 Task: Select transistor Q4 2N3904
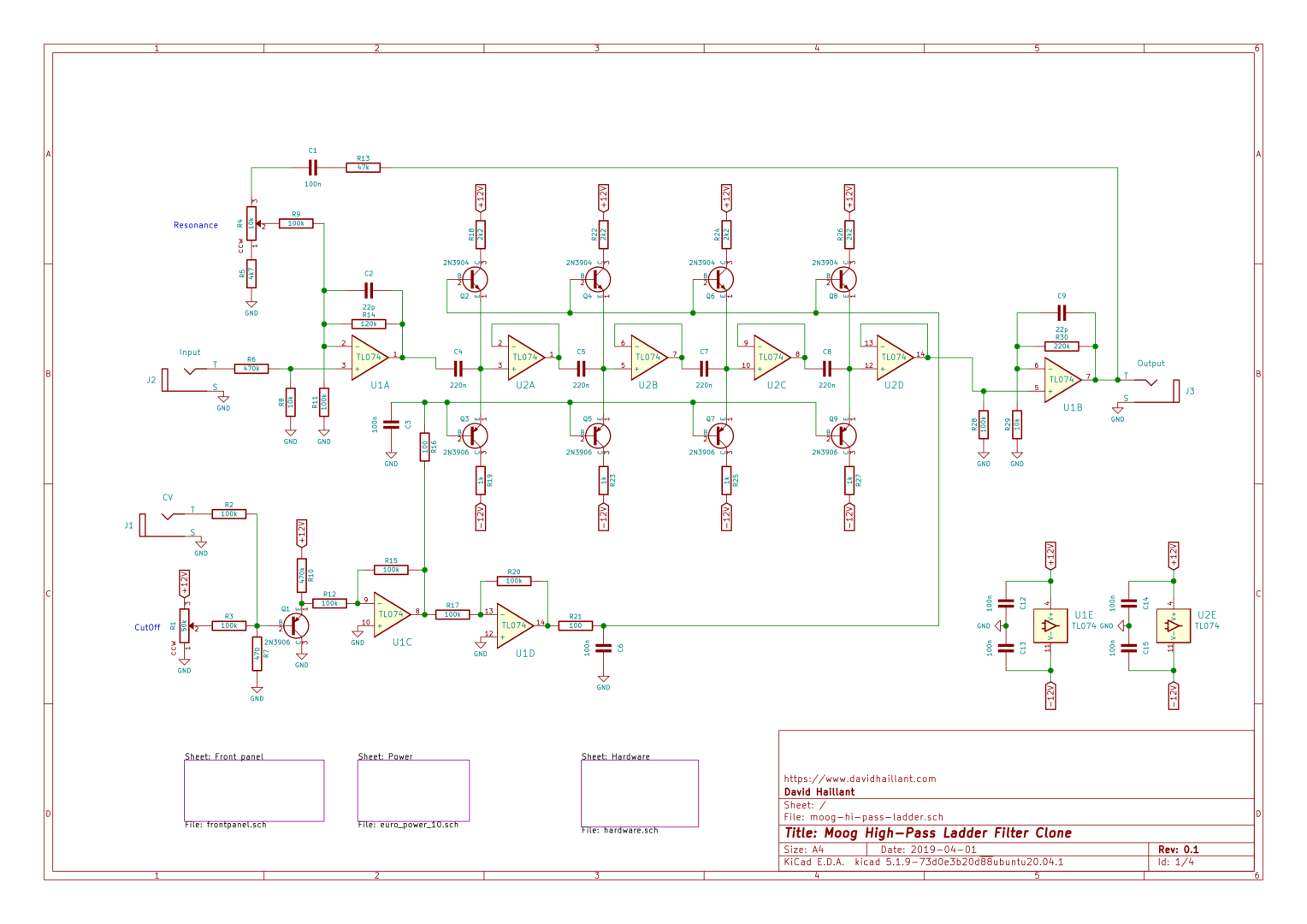tap(599, 279)
